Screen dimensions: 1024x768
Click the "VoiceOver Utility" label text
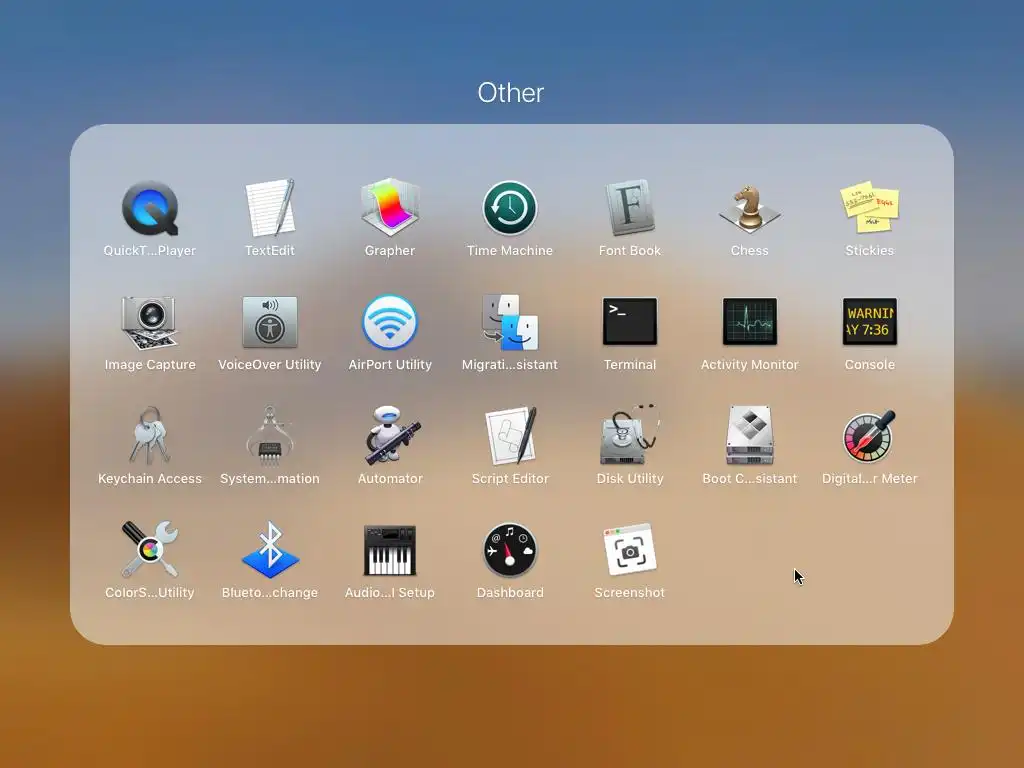[270, 364]
